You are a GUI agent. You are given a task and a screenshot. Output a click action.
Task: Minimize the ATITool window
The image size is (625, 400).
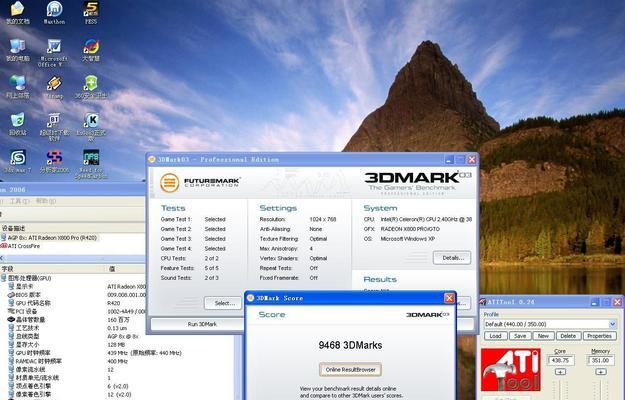tap(595, 302)
